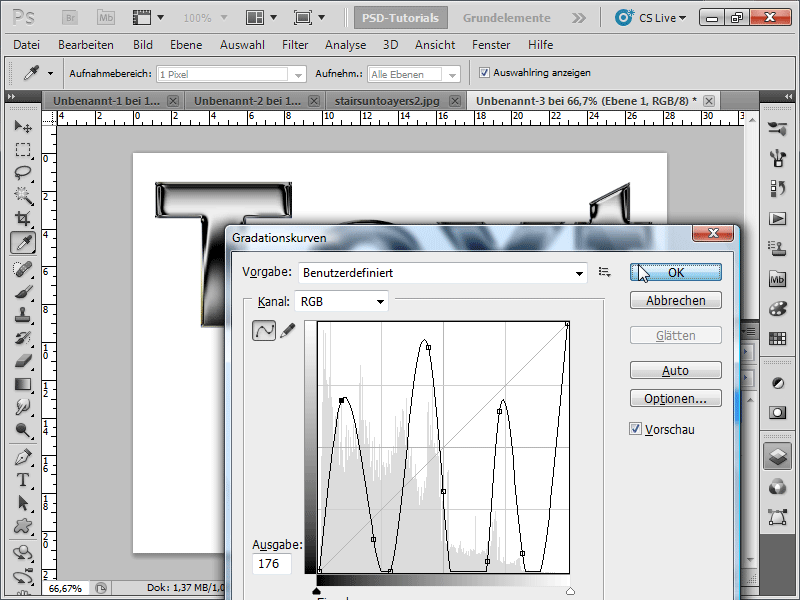Screen dimensions: 800x600
Task: Toggle the Auswahlring anzeigen checkbox
Action: pyautogui.click(x=484, y=73)
